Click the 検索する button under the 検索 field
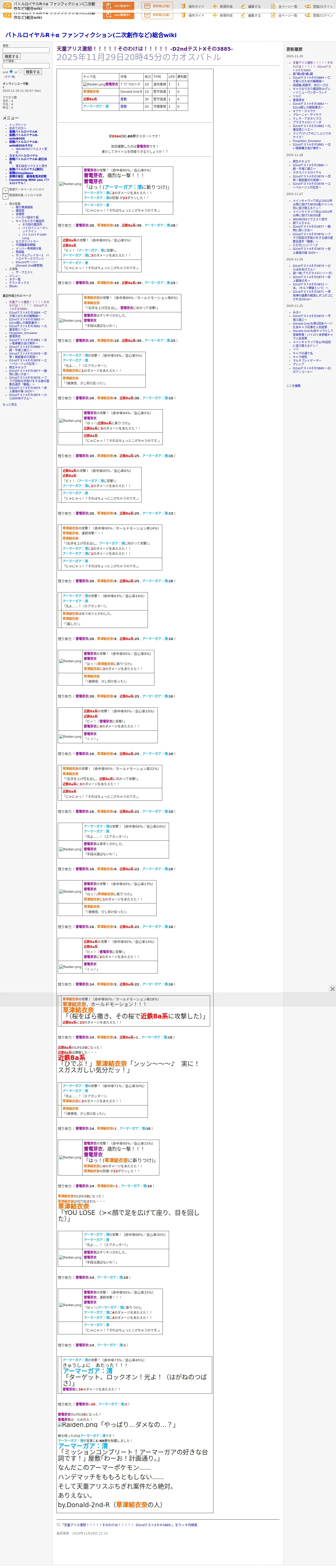 coord(12,57)
